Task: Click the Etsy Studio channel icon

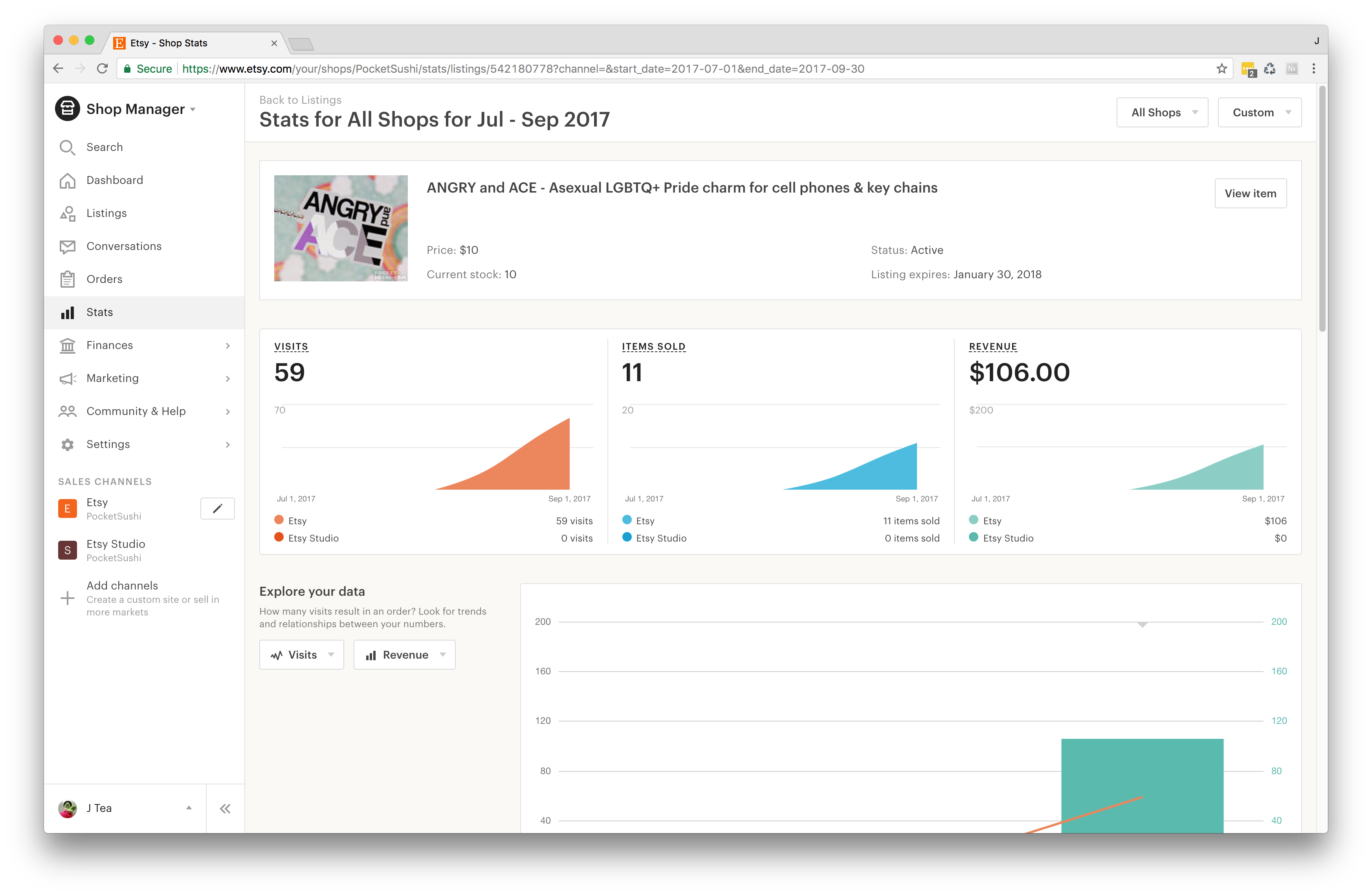Action: (68, 550)
